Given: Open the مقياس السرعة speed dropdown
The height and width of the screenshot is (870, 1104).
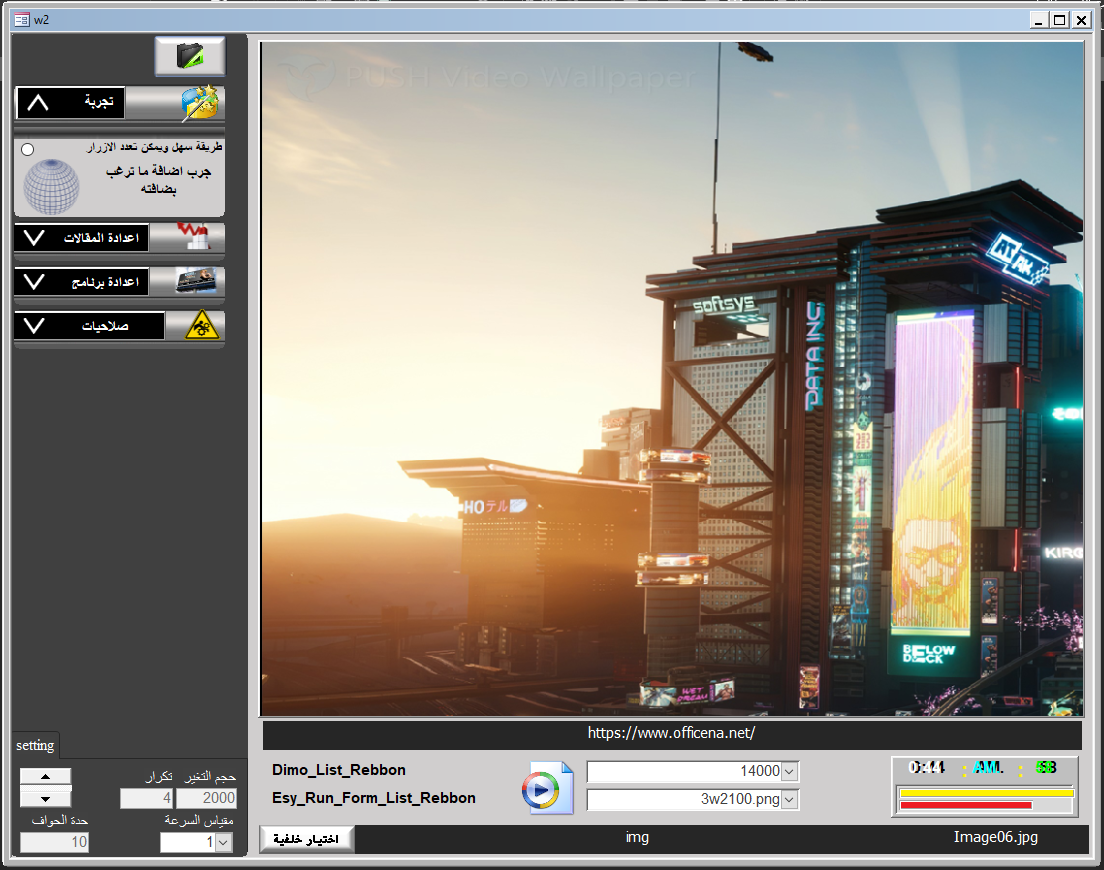Looking at the screenshot, I should [223, 843].
